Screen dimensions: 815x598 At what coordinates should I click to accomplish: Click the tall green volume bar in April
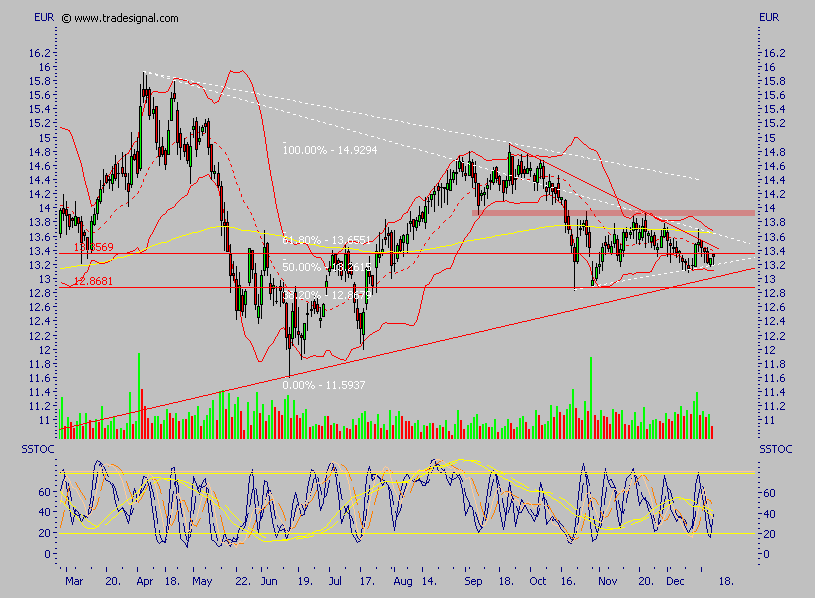(138, 395)
